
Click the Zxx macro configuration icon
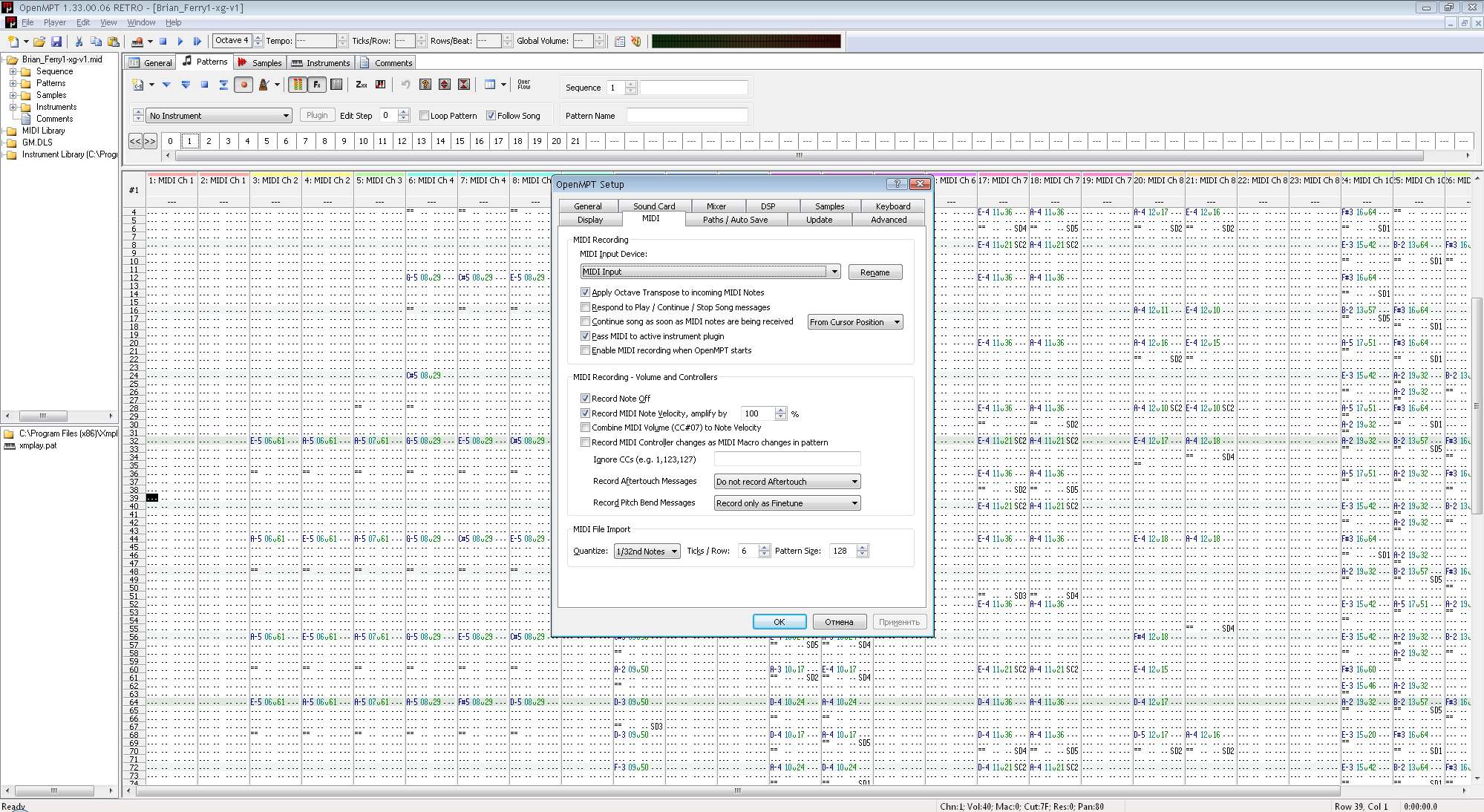362,85
